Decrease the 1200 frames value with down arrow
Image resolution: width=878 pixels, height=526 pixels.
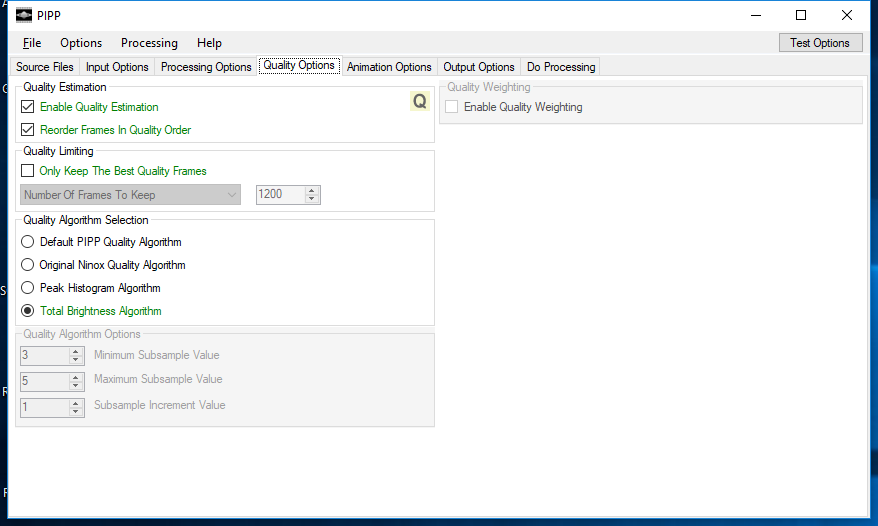tap(312, 198)
